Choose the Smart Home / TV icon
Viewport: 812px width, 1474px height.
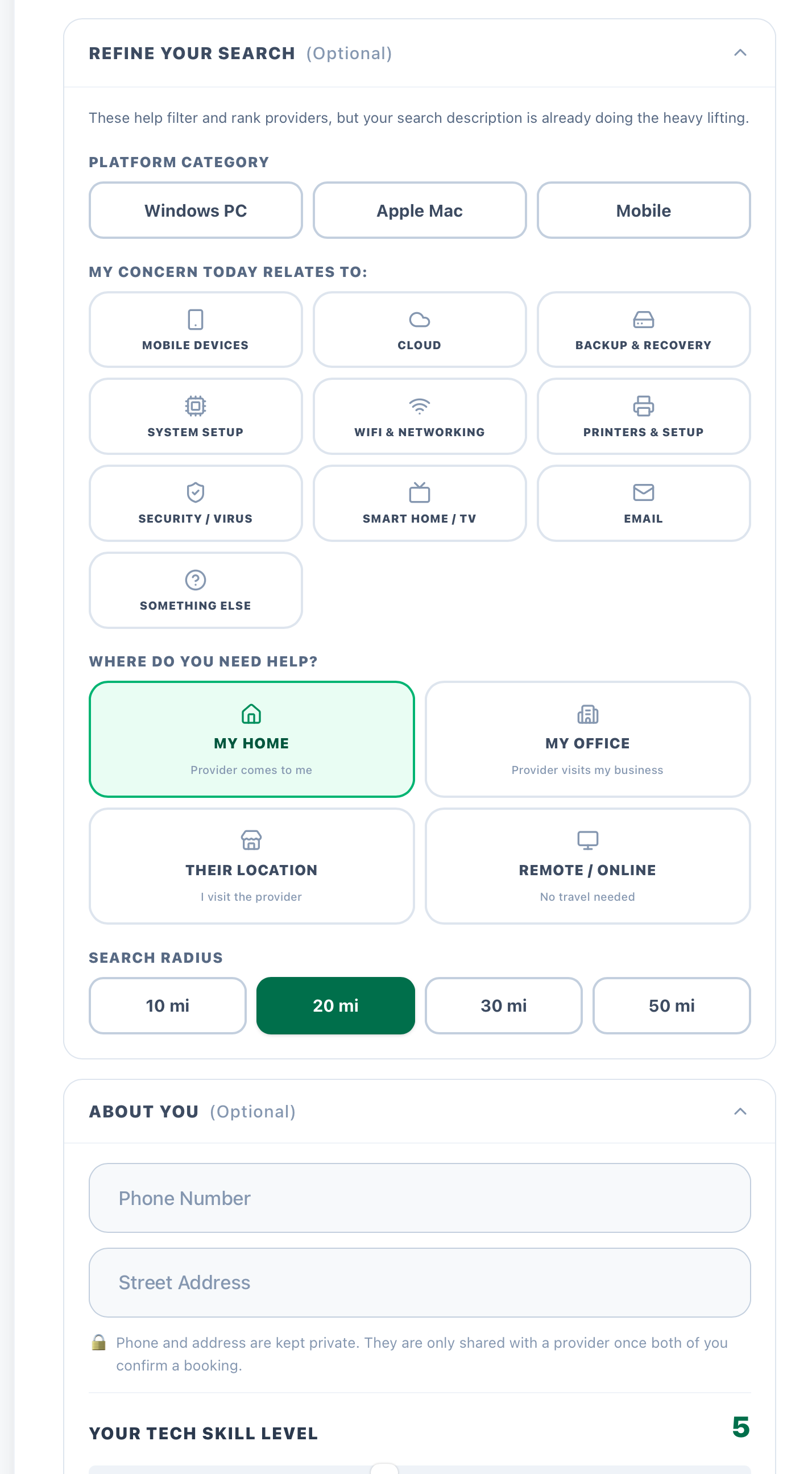tap(419, 492)
